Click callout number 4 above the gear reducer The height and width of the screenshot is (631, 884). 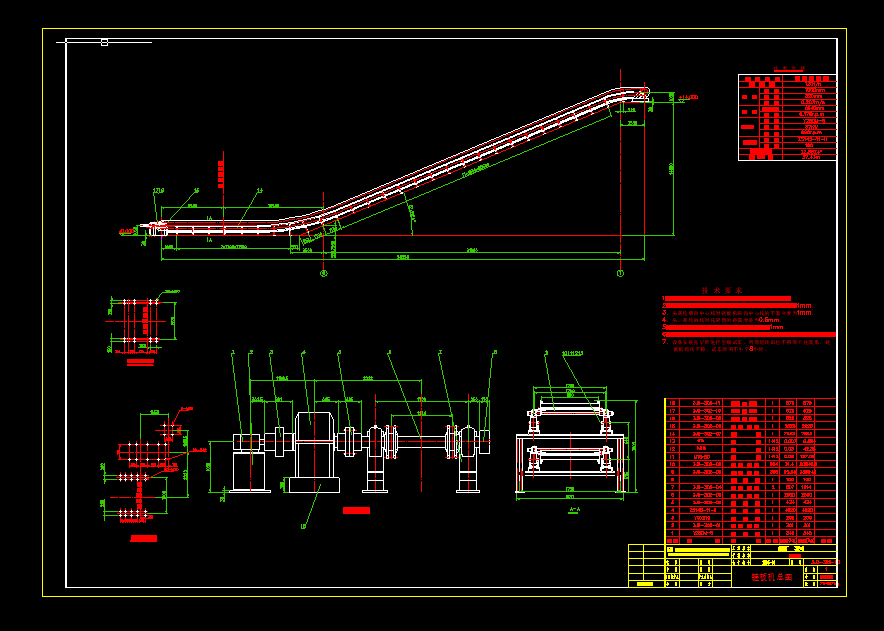(303, 352)
